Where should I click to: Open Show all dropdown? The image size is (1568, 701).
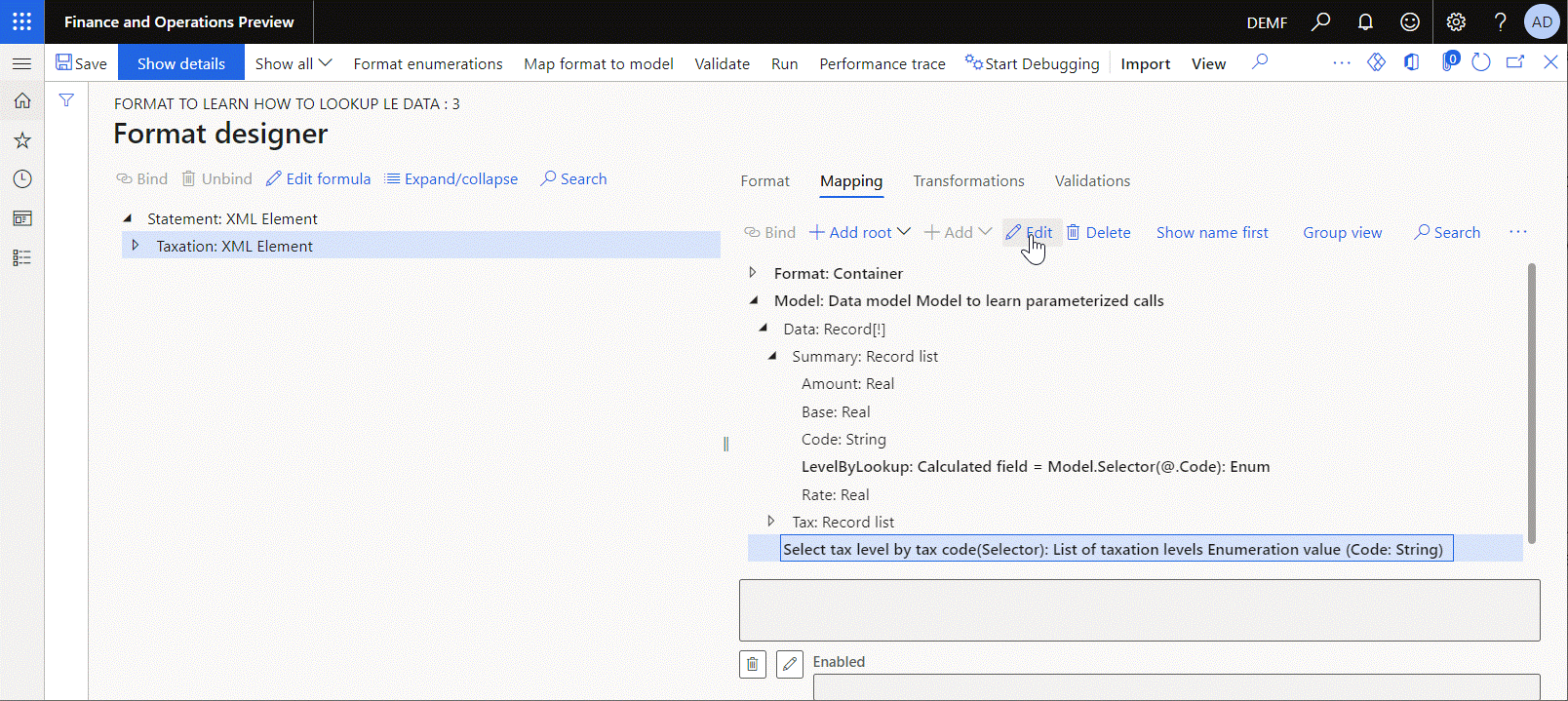pos(294,63)
